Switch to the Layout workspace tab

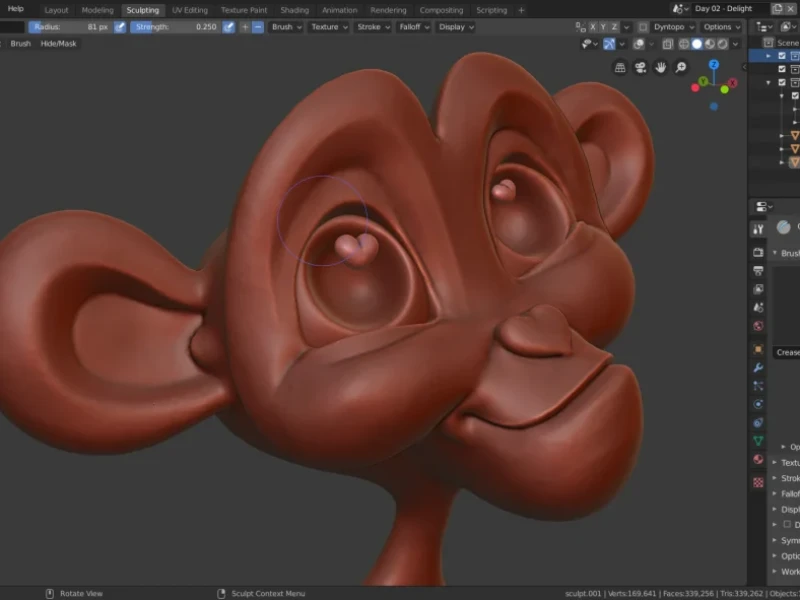point(56,10)
